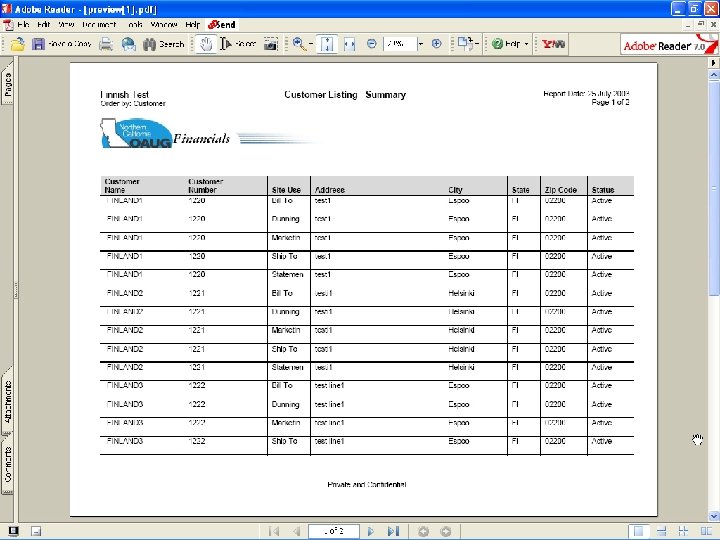Click the vertical scrollbar thumb
720x540 pixels.
(x=714, y=189)
